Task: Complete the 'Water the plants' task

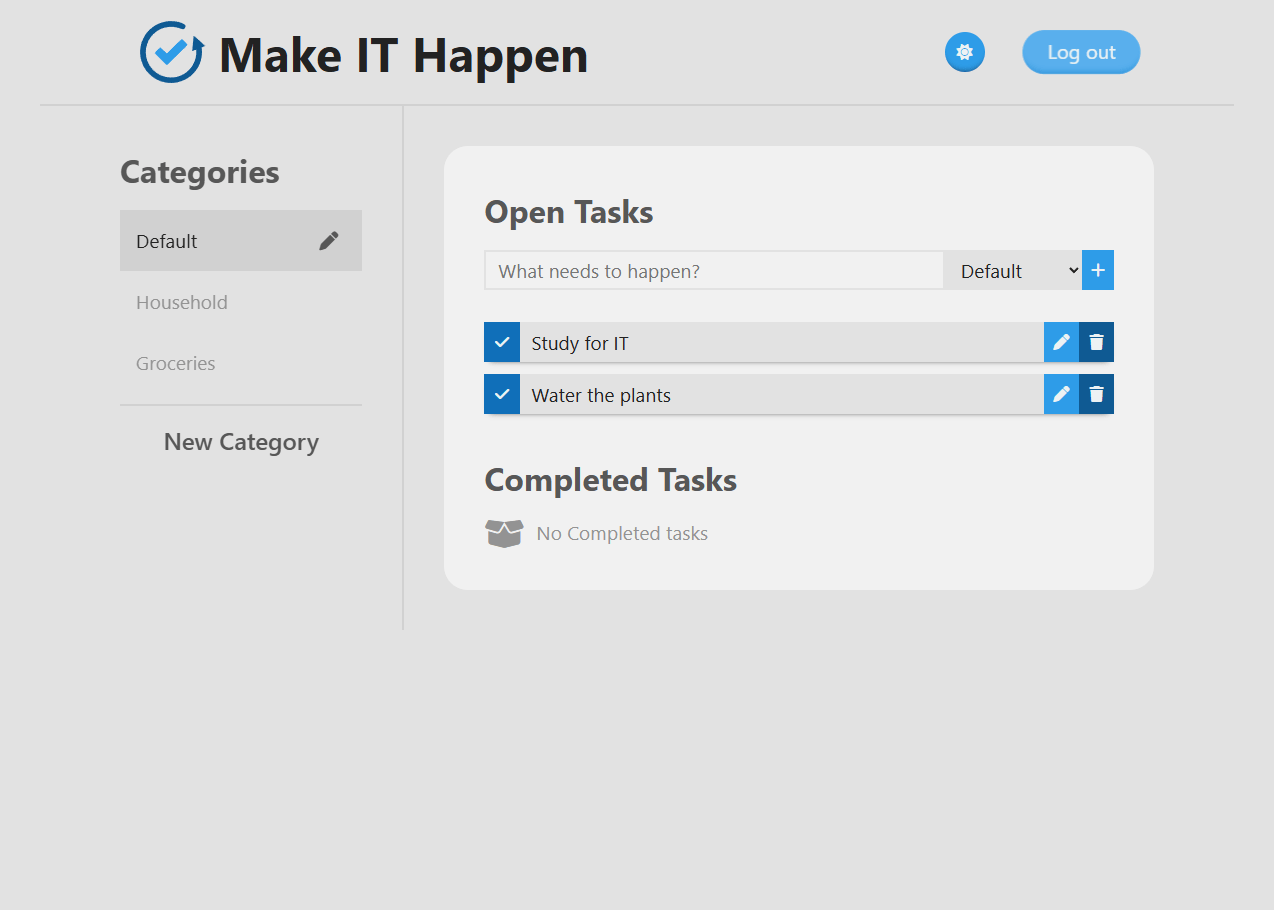Action: (501, 394)
